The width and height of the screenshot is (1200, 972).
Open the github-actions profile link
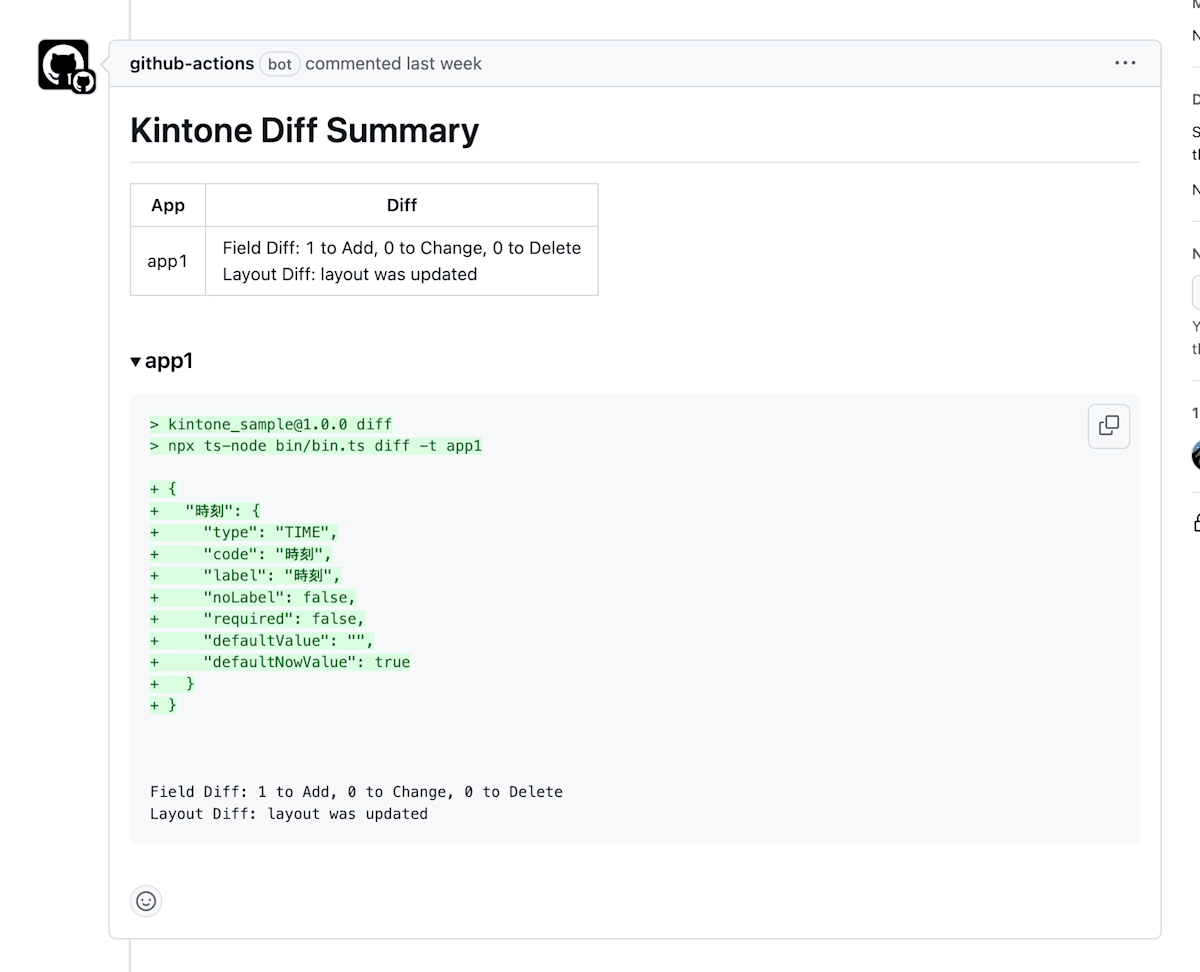[x=191, y=63]
